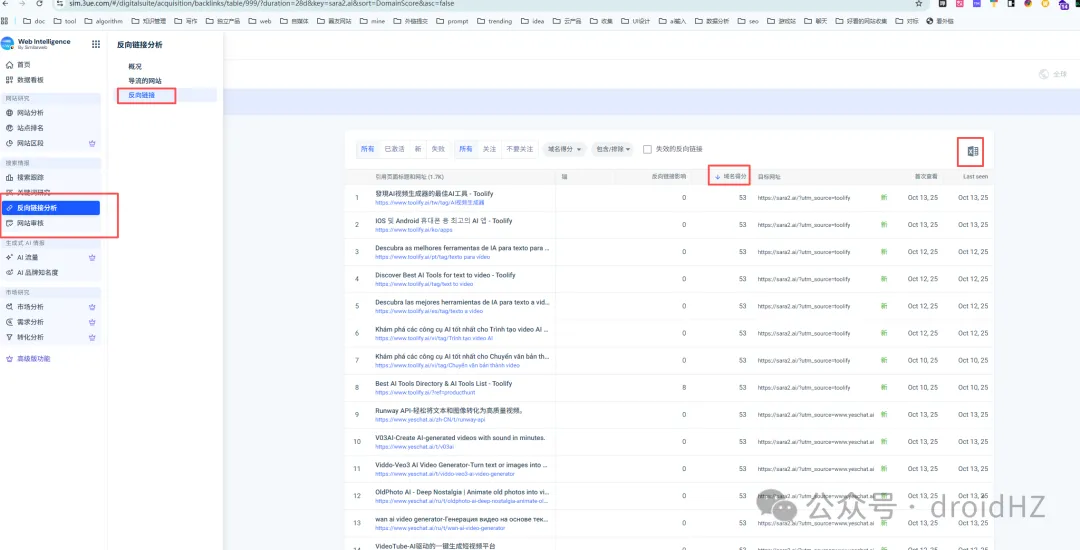
Task: Open the apps grid menu icon
Action: click(96, 44)
